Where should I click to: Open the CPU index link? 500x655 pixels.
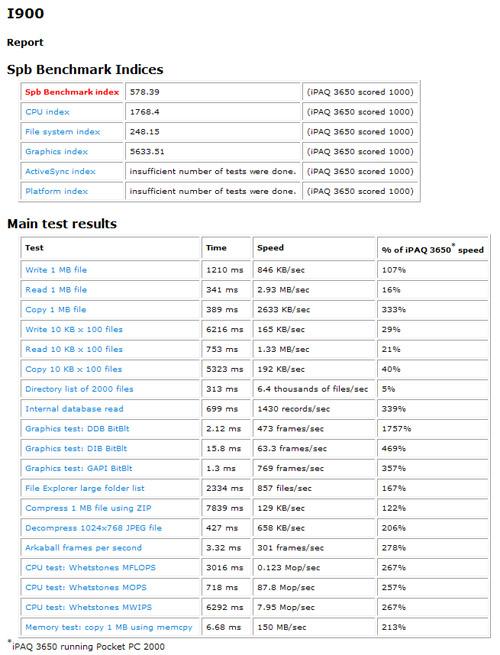point(47,112)
